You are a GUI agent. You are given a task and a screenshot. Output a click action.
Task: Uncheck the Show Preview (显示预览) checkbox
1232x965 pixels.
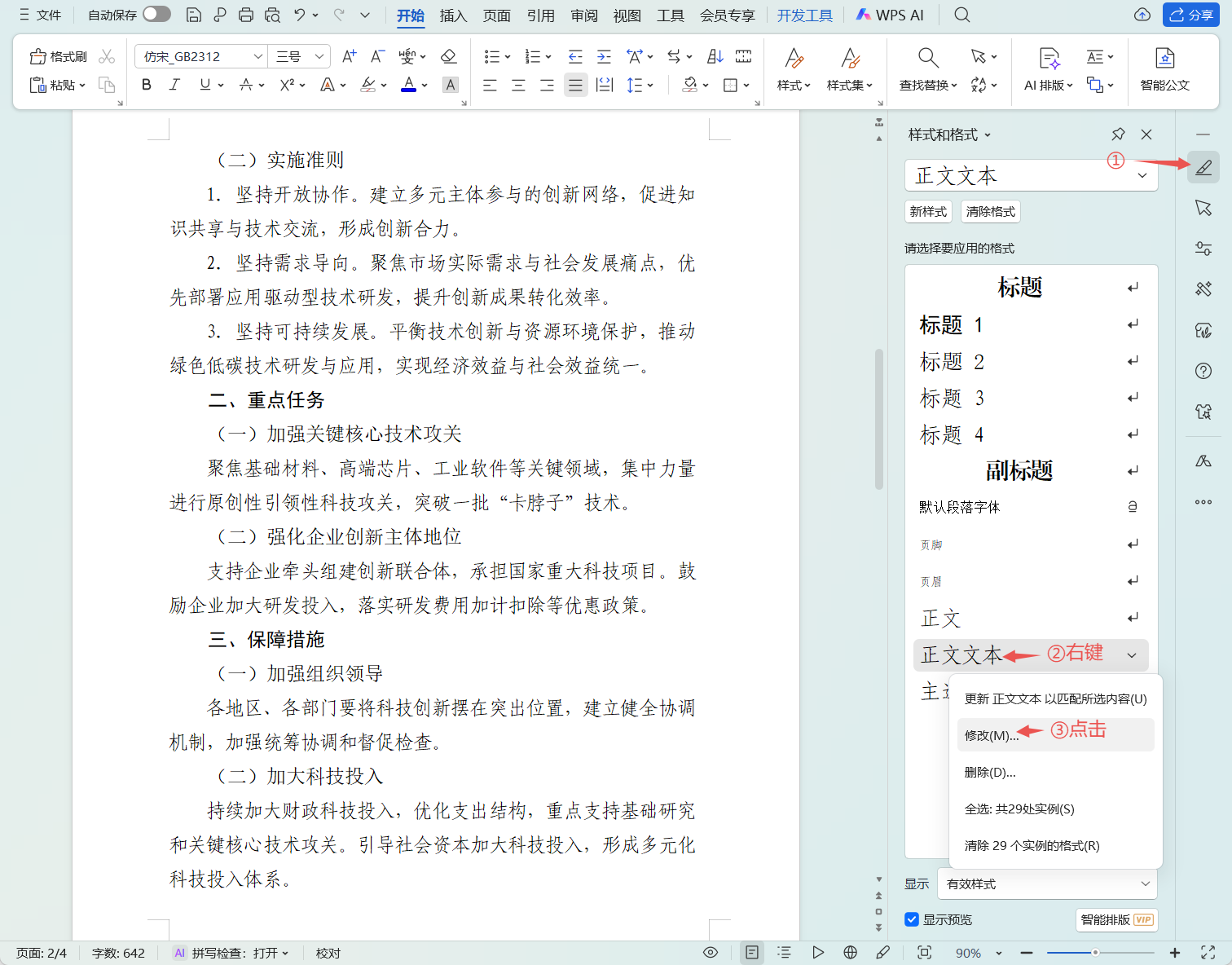(x=912, y=919)
